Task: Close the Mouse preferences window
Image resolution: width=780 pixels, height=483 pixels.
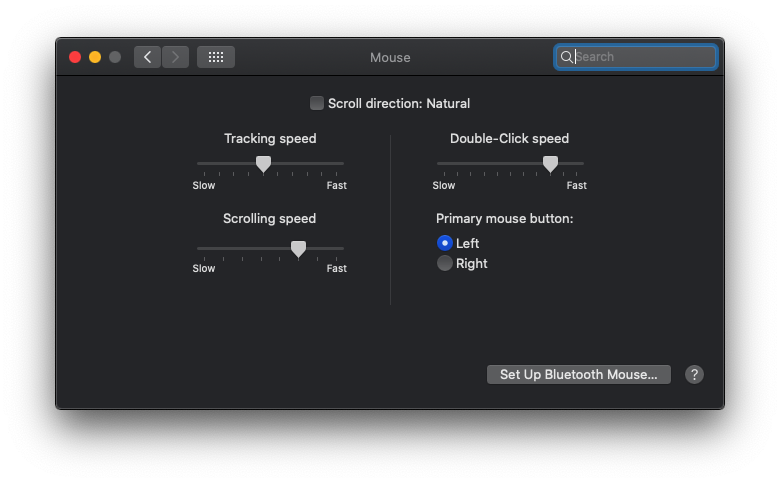Action: tap(75, 57)
